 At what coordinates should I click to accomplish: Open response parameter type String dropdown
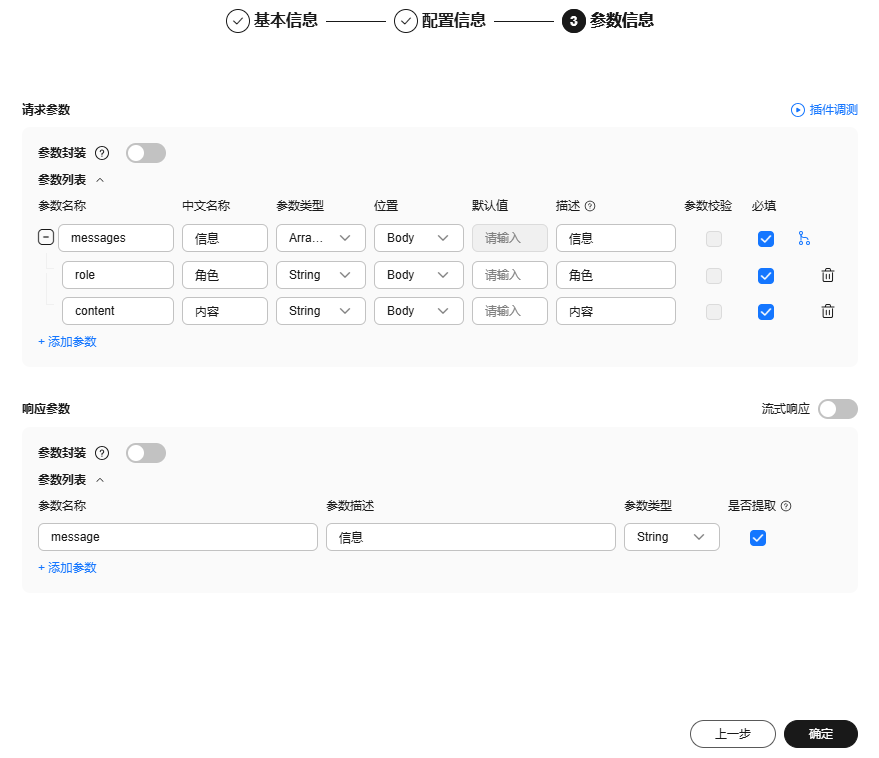click(671, 537)
